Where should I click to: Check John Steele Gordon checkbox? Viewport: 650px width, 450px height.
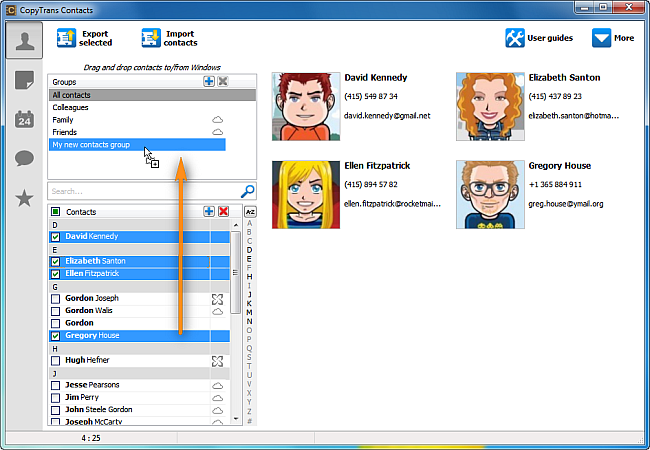pos(55,410)
